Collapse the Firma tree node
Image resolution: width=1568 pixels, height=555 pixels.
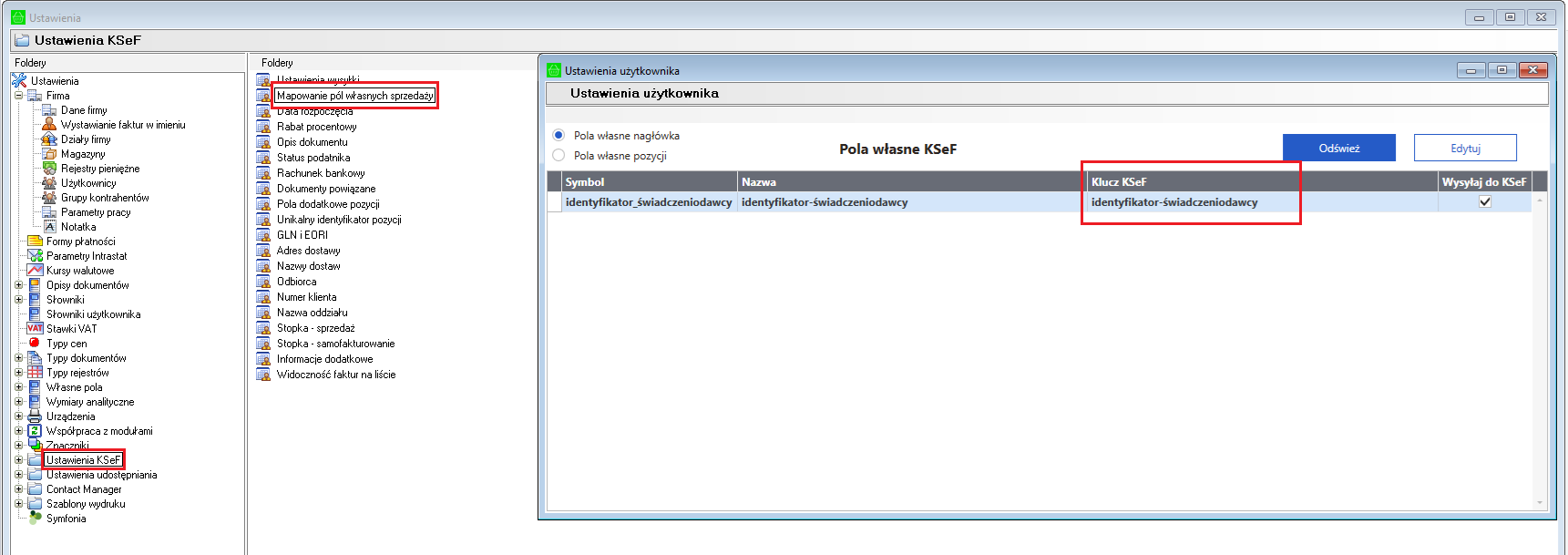pyautogui.click(x=18, y=96)
